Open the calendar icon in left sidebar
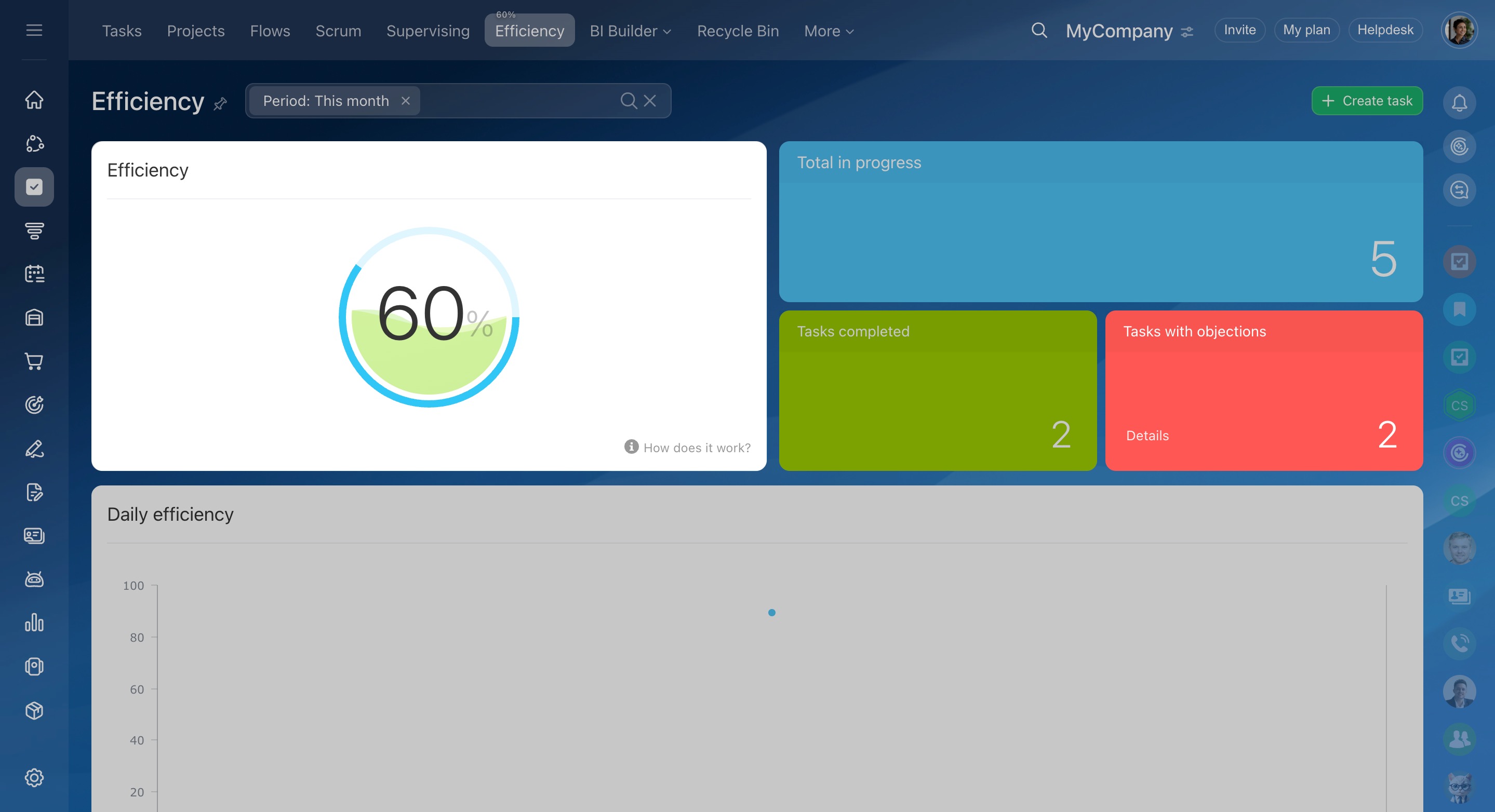Viewport: 1495px width, 812px height. tap(34, 274)
